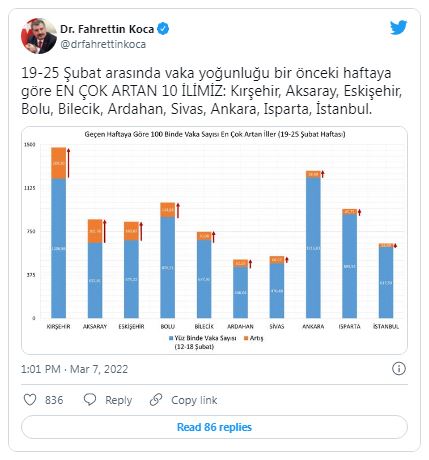Open the chart image title area
The height and width of the screenshot is (460, 429).
[215, 134]
